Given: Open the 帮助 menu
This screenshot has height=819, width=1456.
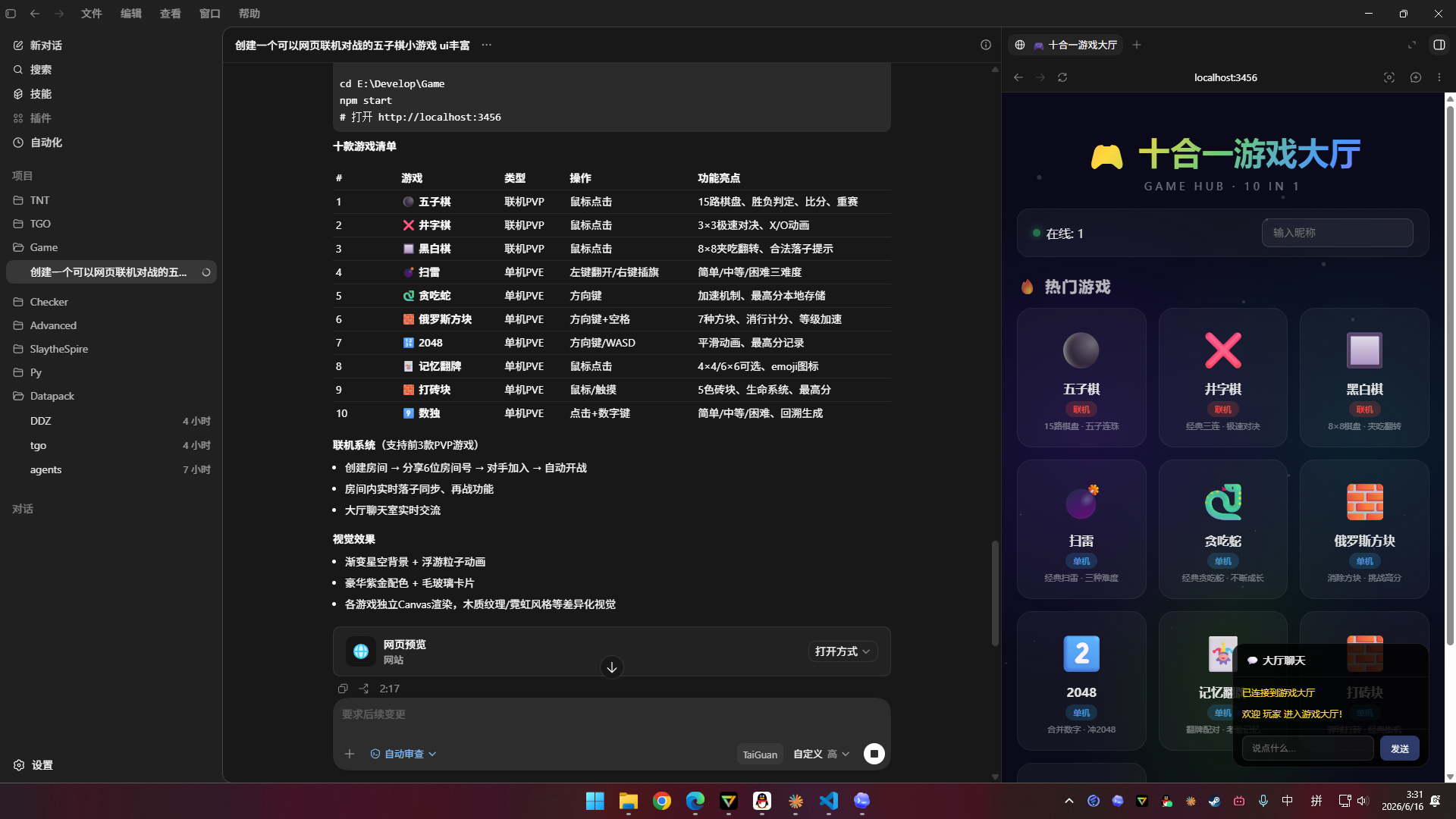Looking at the screenshot, I should 249,14.
